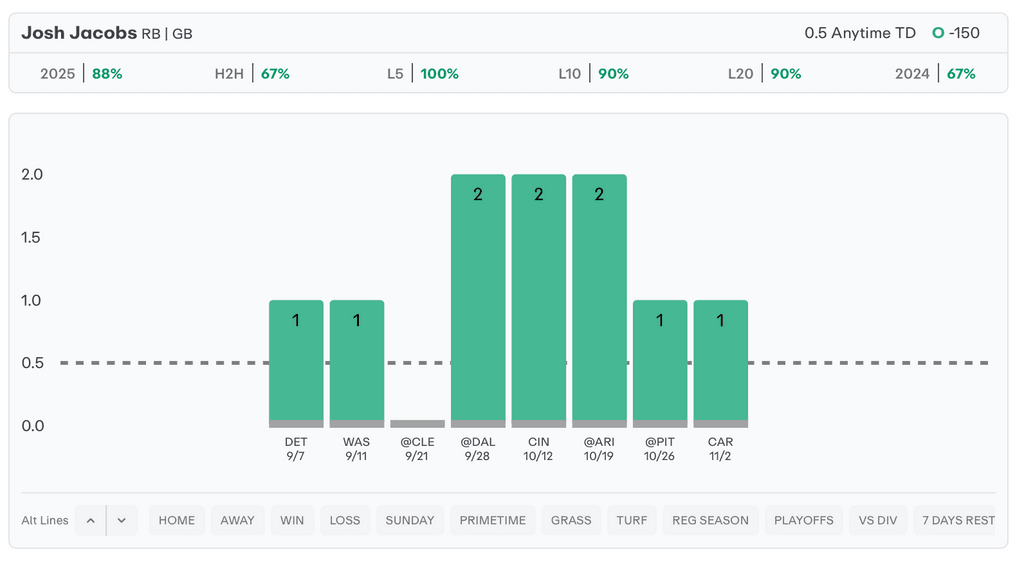The width and height of the screenshot is (1024, 565).
Task: Click the -150 Anytime TD odds
Action: 965,33
